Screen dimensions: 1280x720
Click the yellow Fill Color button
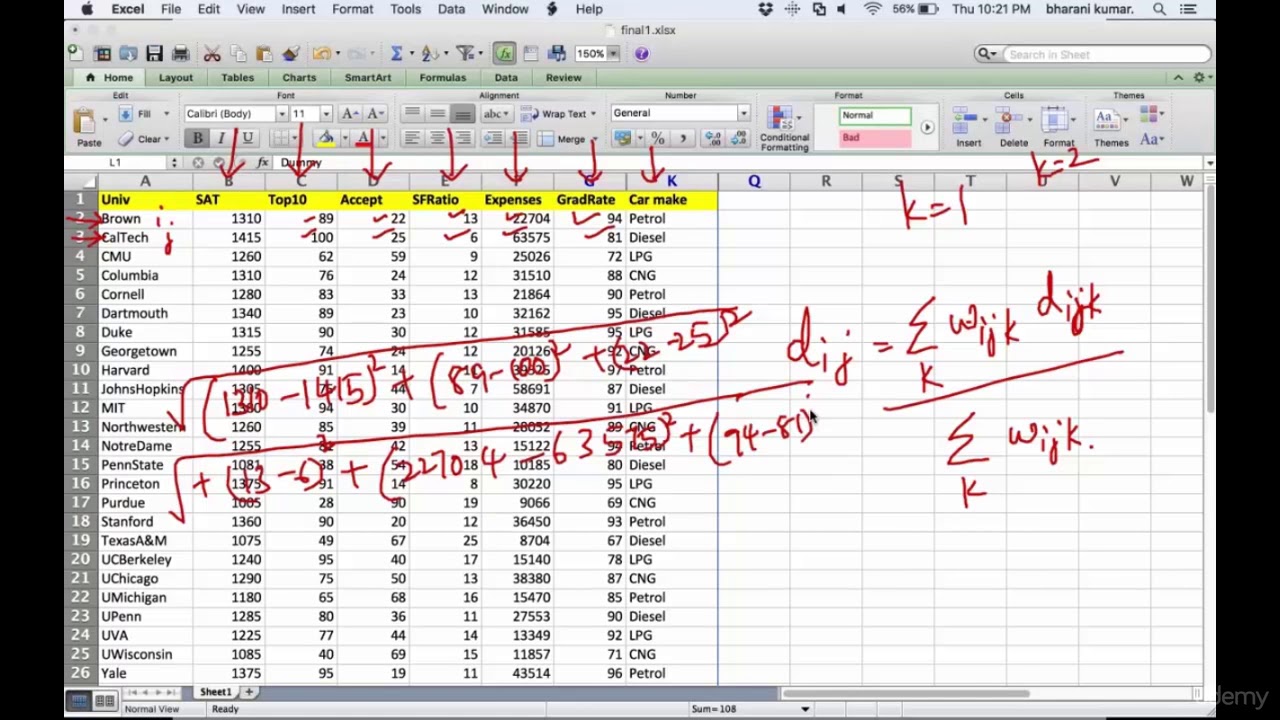pos(325,139)
